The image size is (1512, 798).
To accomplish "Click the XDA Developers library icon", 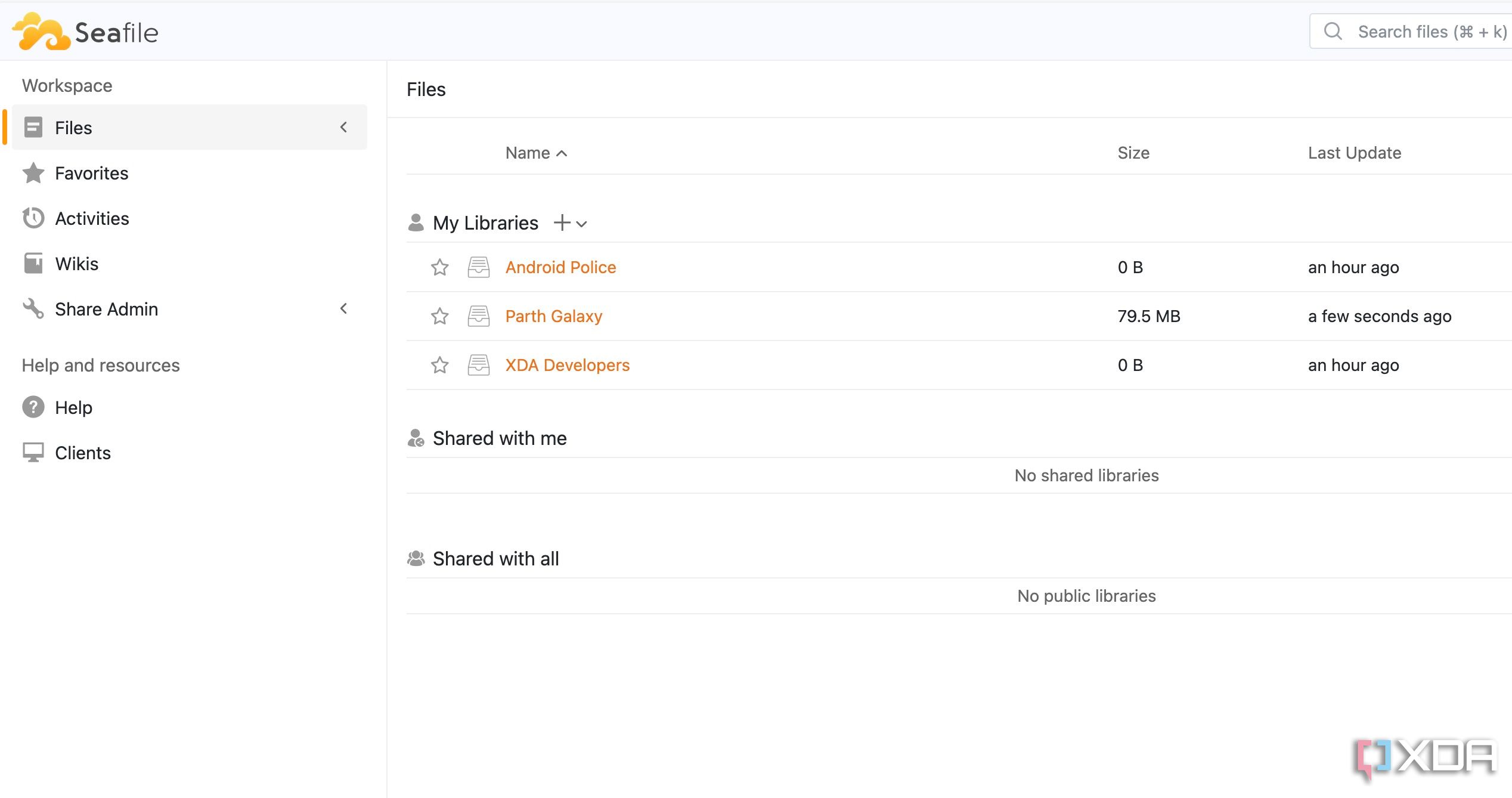I will [479, 365].
